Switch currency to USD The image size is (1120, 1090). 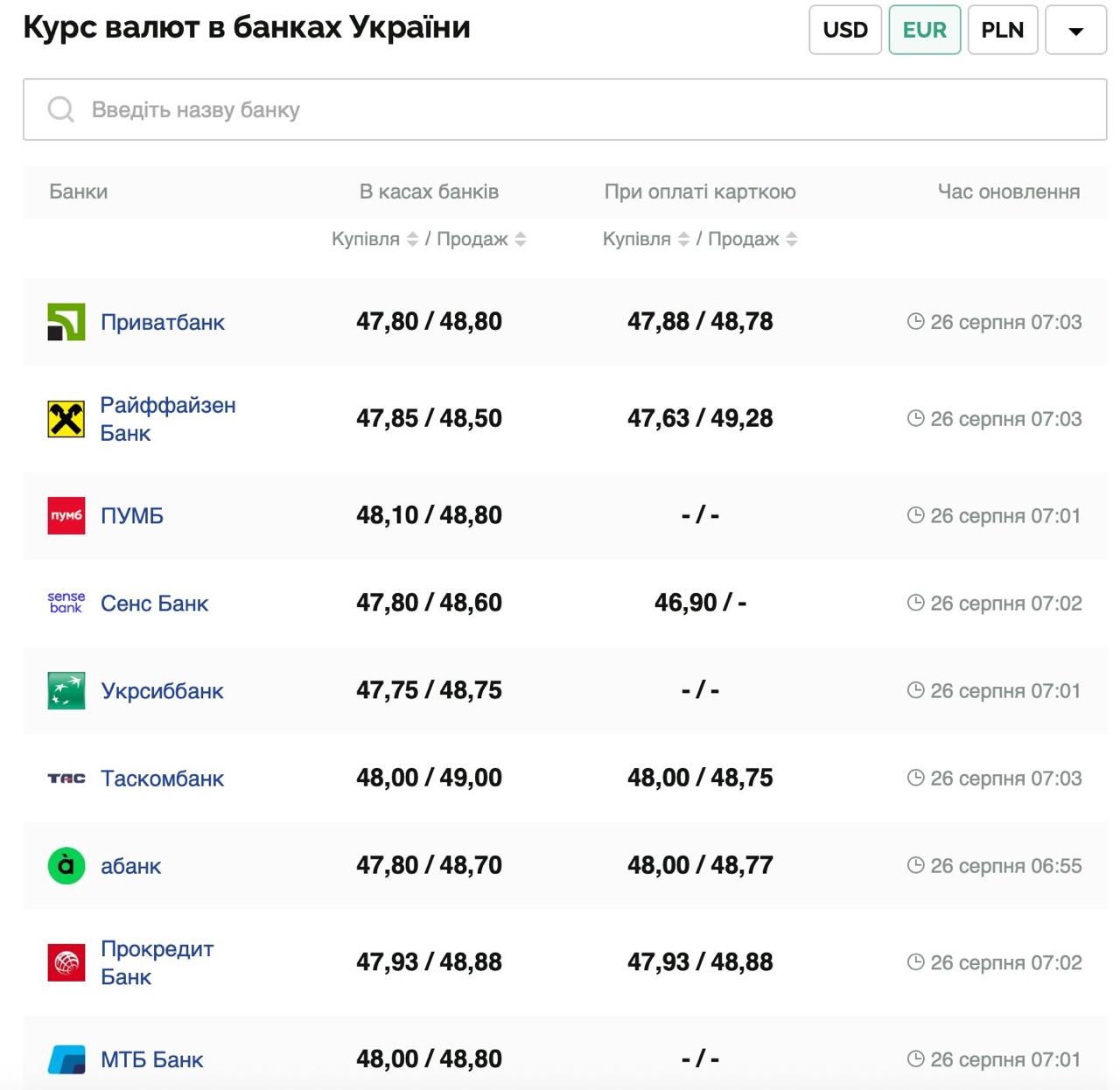point(845,30)
